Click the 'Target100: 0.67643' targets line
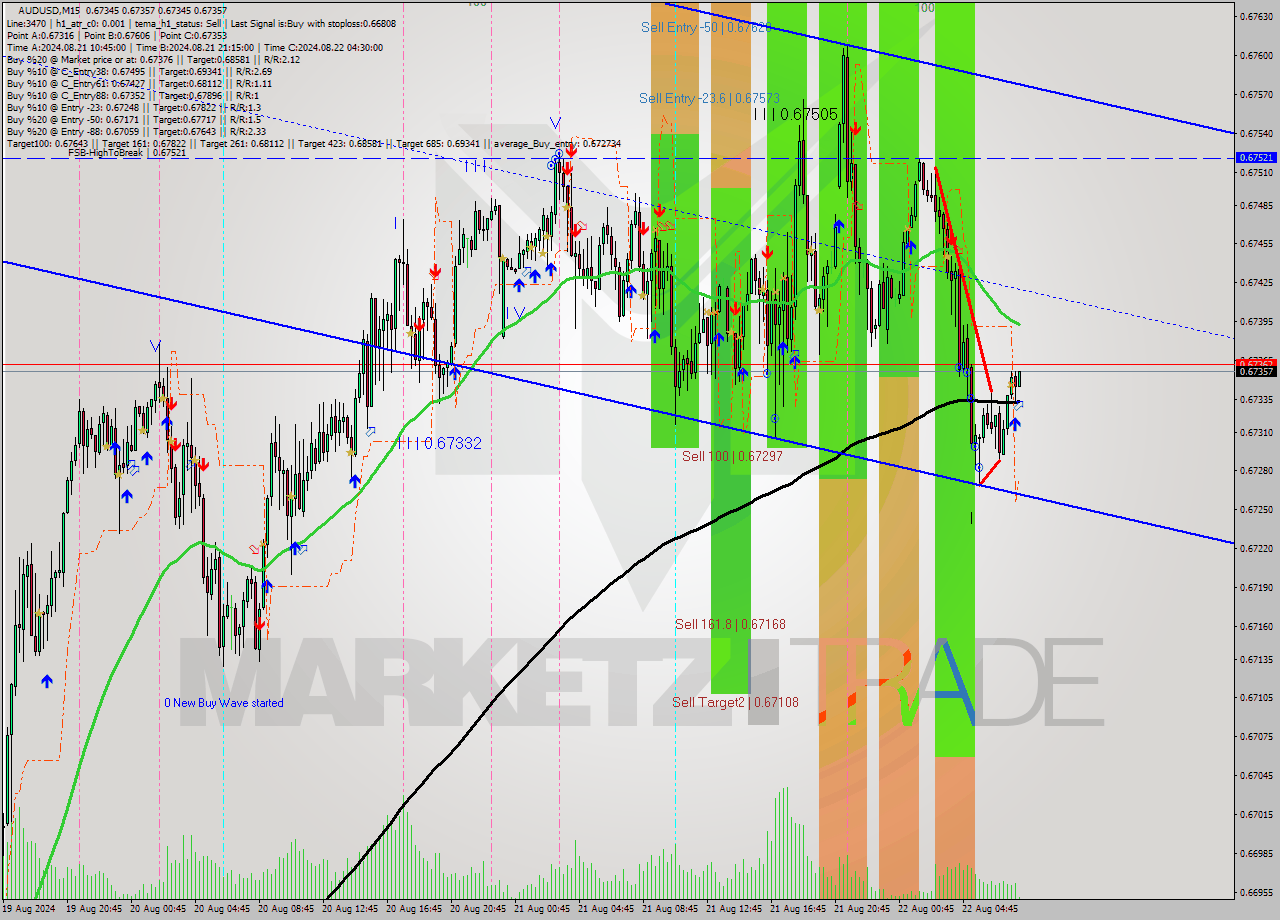The height and width of the screenshot is (920, 1280). tap(313, 143)
